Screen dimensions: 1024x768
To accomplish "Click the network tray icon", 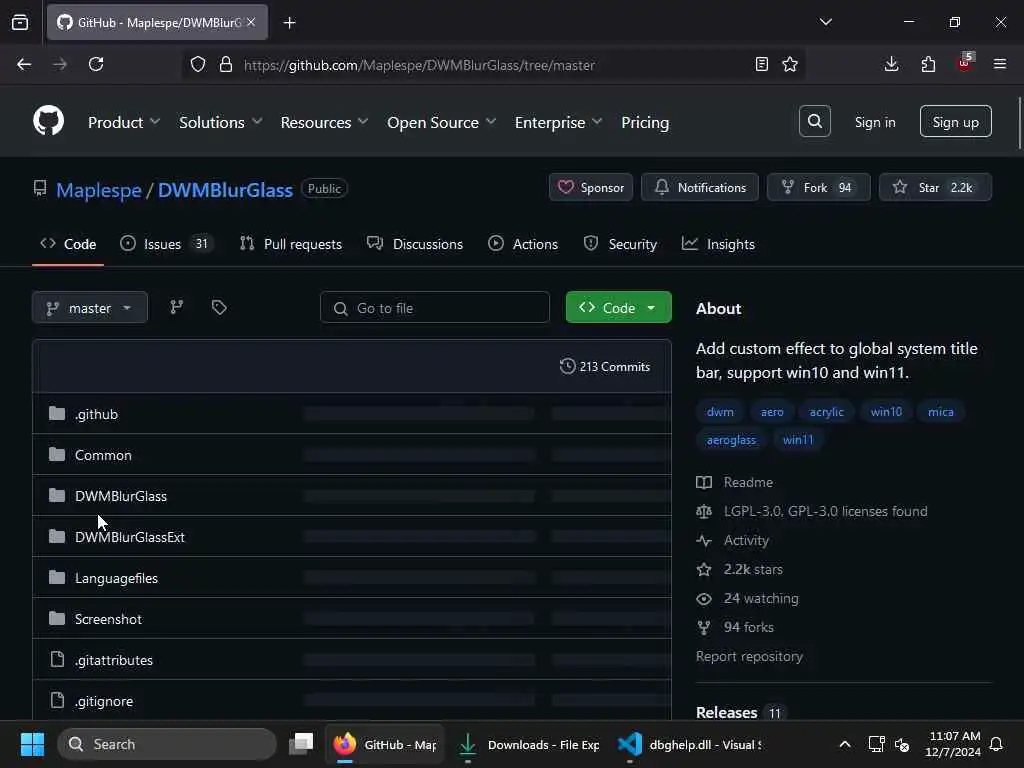I will click(876, 744).
